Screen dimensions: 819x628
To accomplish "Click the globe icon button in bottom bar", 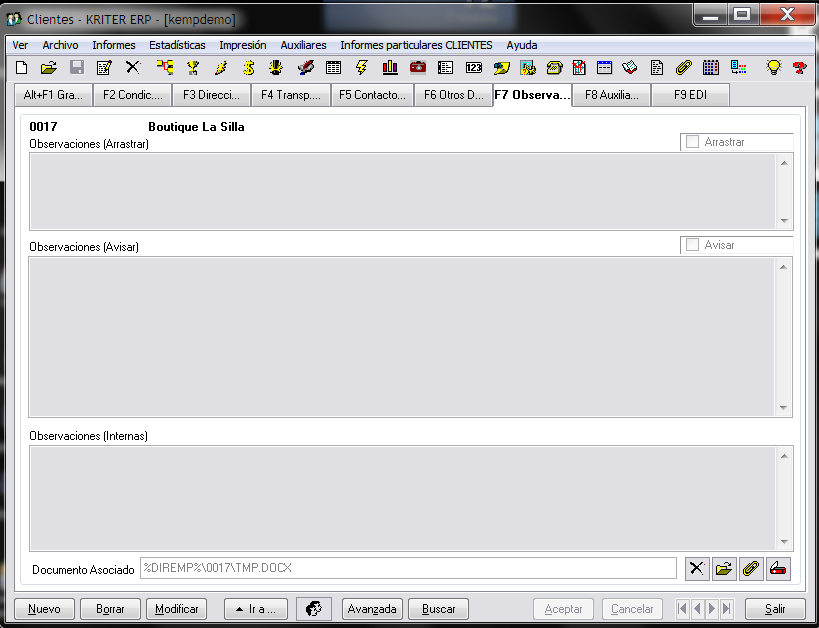I will pos(313,609).
